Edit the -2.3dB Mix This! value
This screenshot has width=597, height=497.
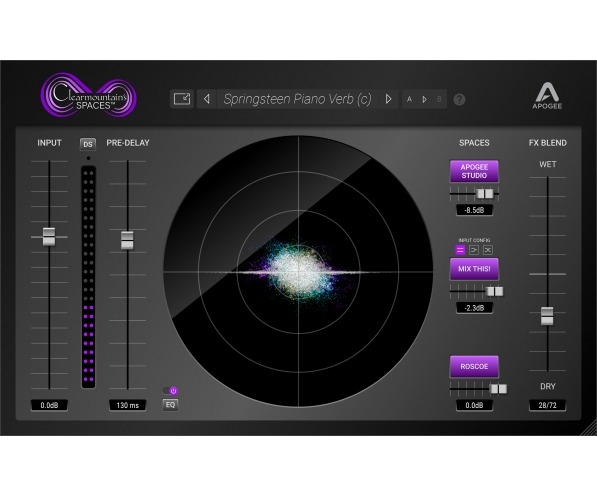coord(474,308)
